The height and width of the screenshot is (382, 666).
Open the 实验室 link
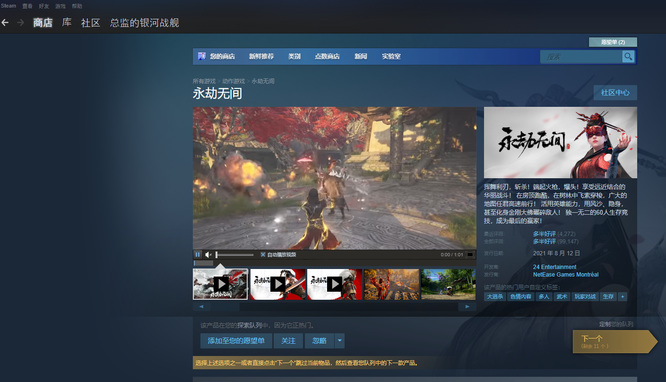(391, 56)
